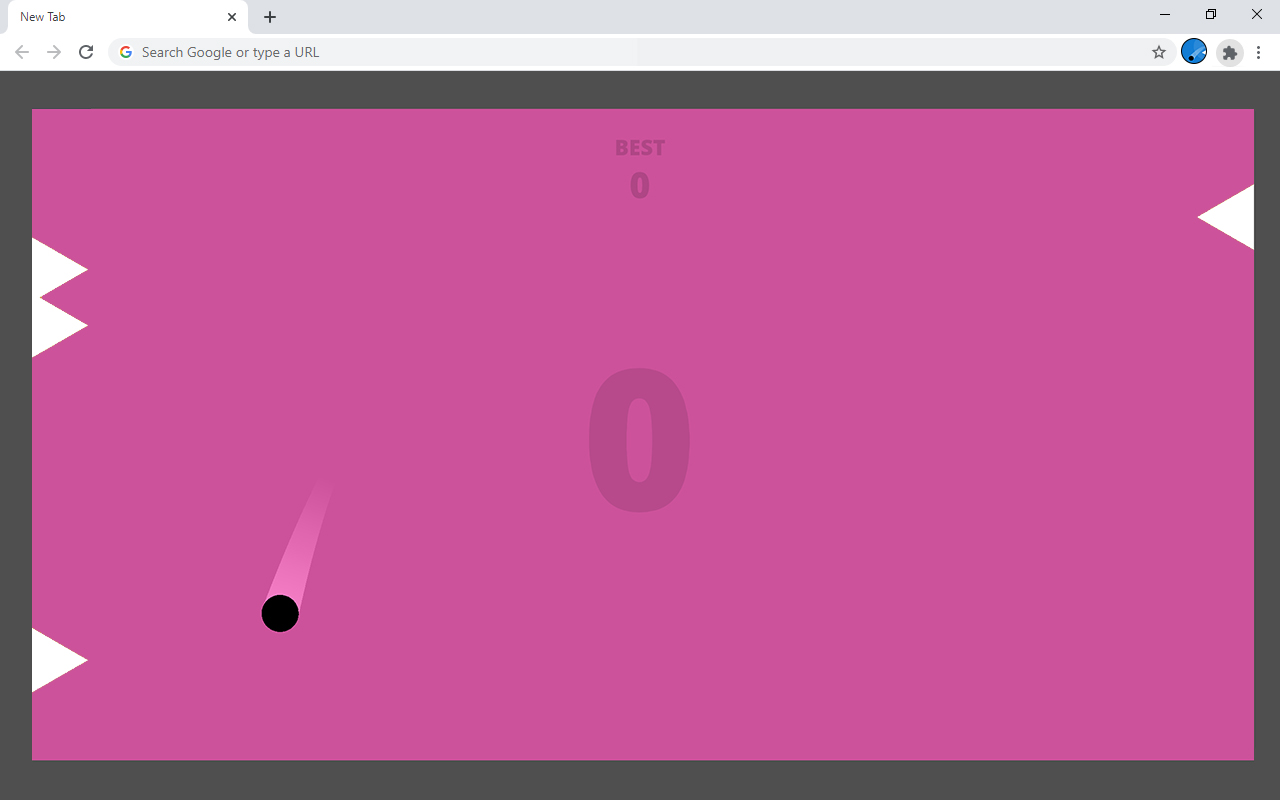Open a new tab with the plus button

[269, 16]
